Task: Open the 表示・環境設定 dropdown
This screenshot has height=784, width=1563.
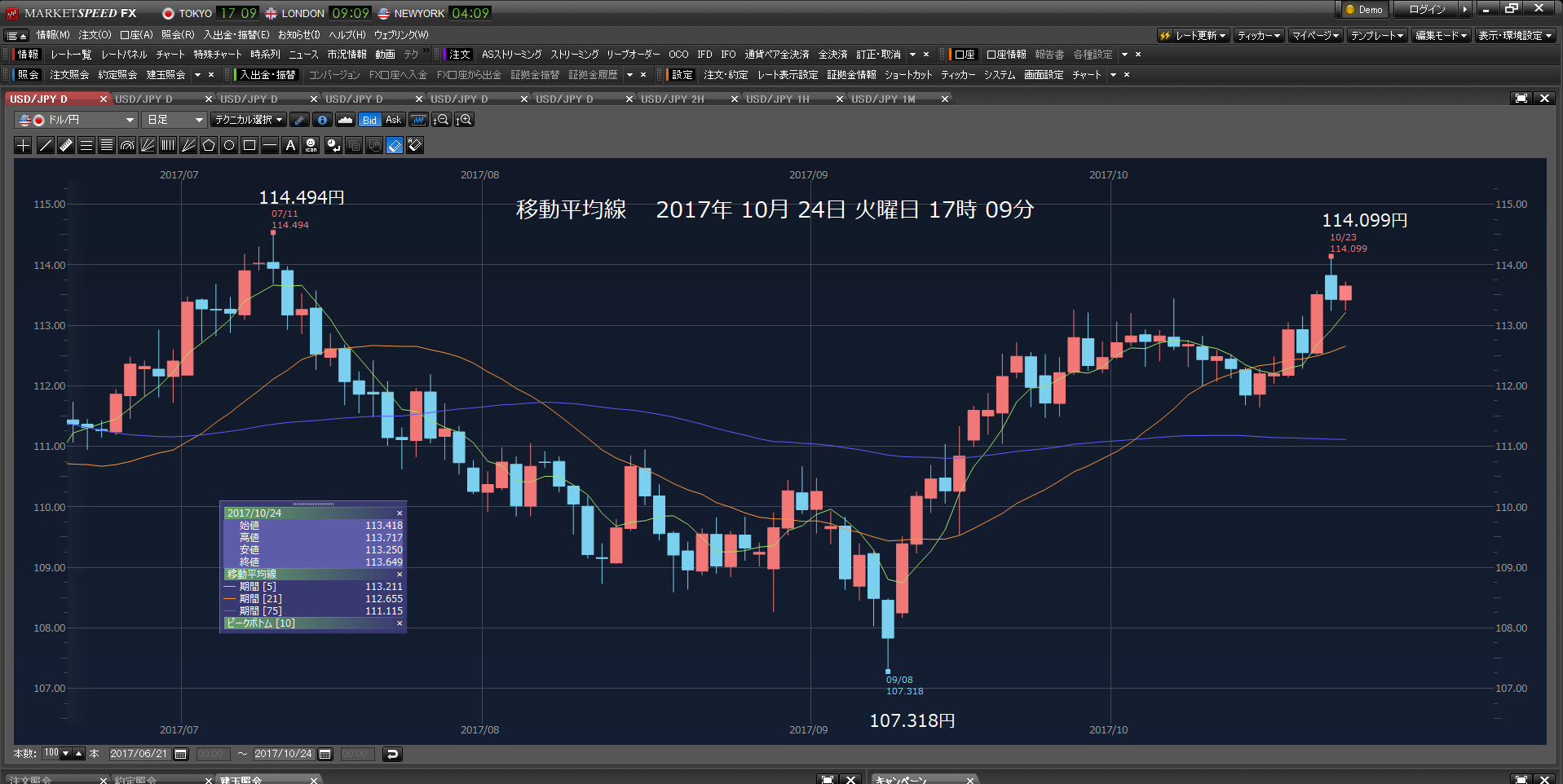Action: (1515, 35)
